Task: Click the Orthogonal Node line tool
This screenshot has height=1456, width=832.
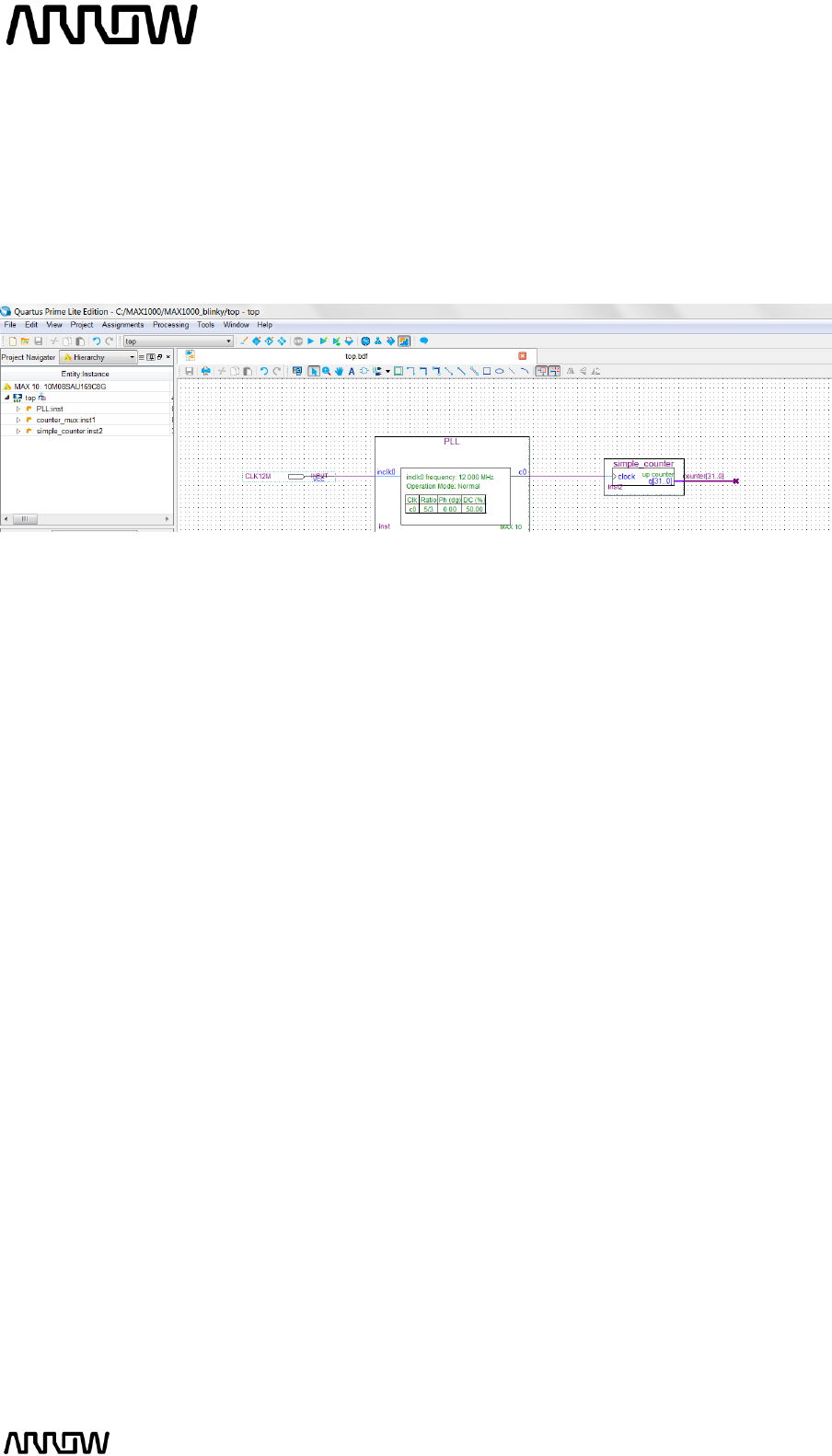Action: coord(410,371)
